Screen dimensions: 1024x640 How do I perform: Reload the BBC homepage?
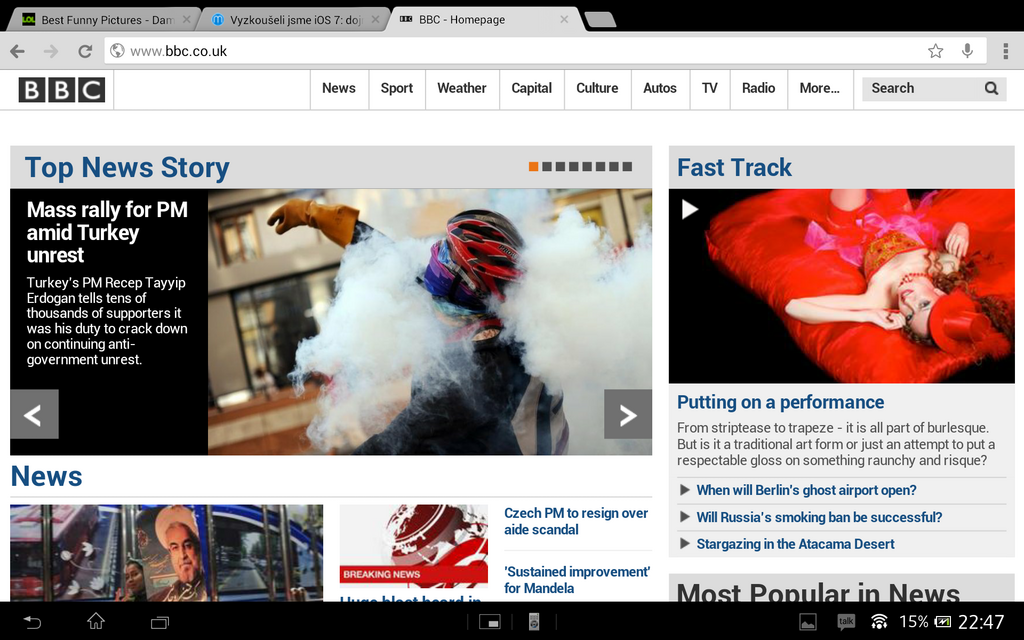pos(85,50)
